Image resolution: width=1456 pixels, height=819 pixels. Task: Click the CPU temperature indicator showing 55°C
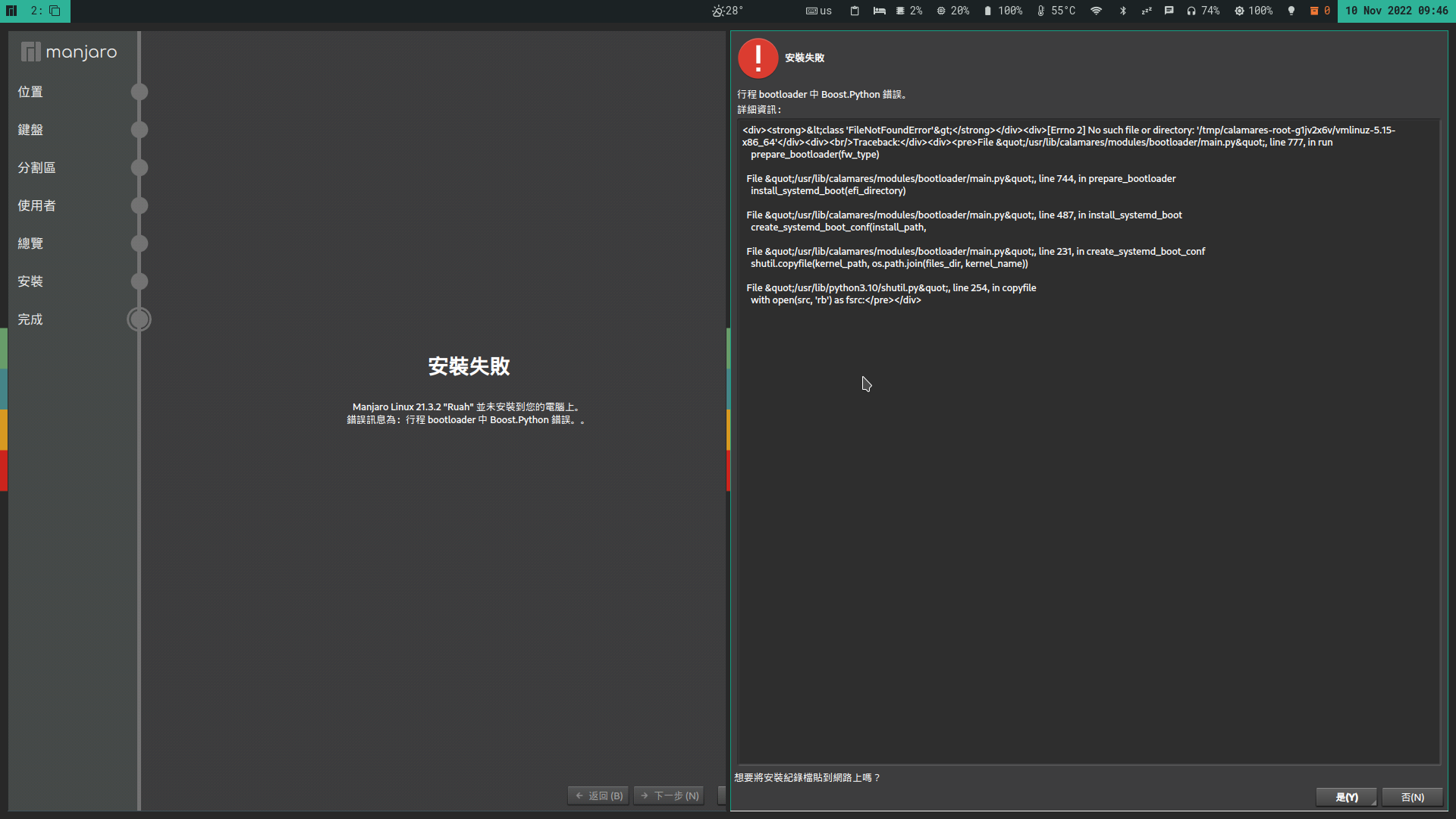(x=1056, y=11)
